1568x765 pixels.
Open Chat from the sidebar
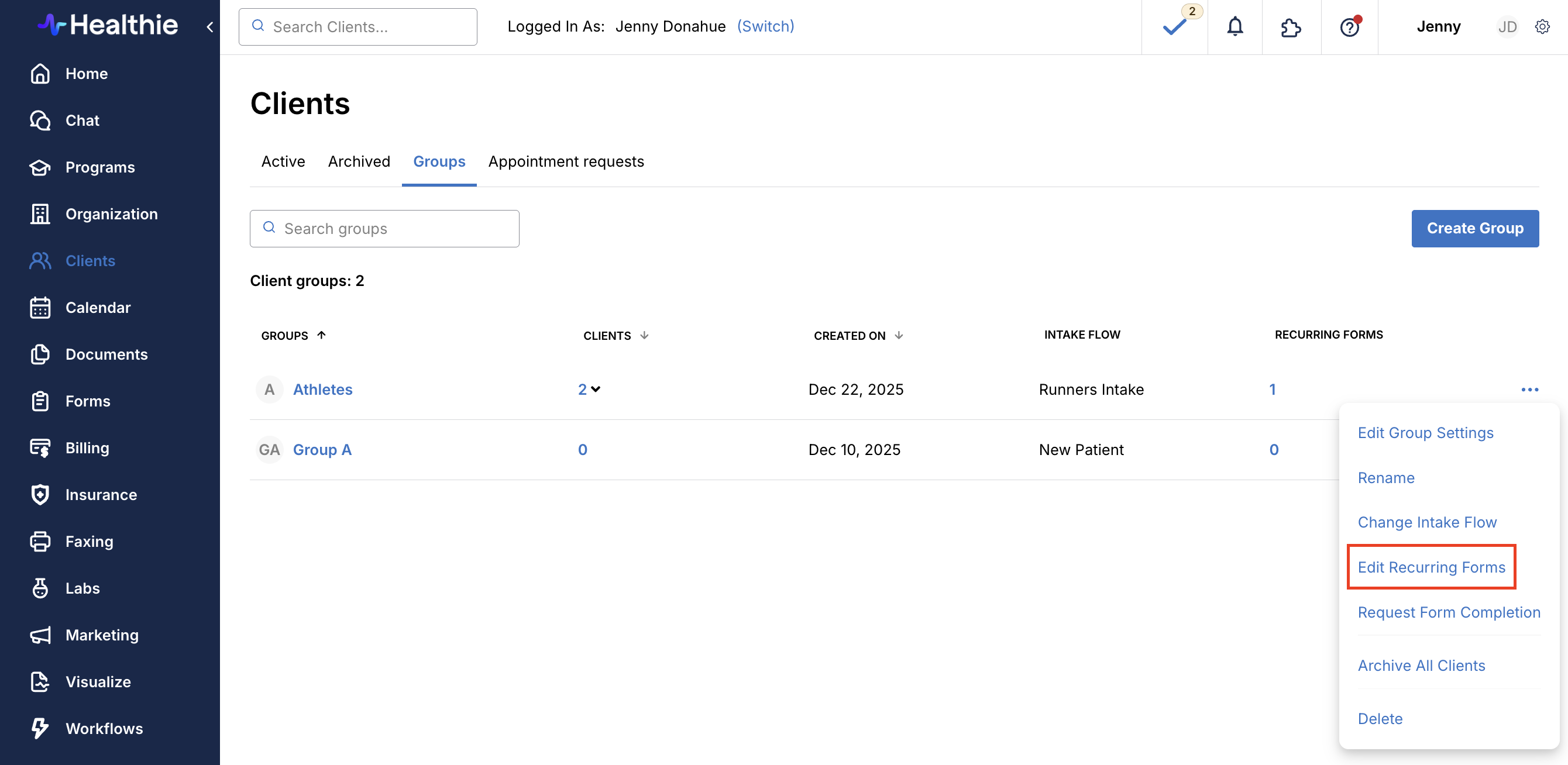pos(82,120)
